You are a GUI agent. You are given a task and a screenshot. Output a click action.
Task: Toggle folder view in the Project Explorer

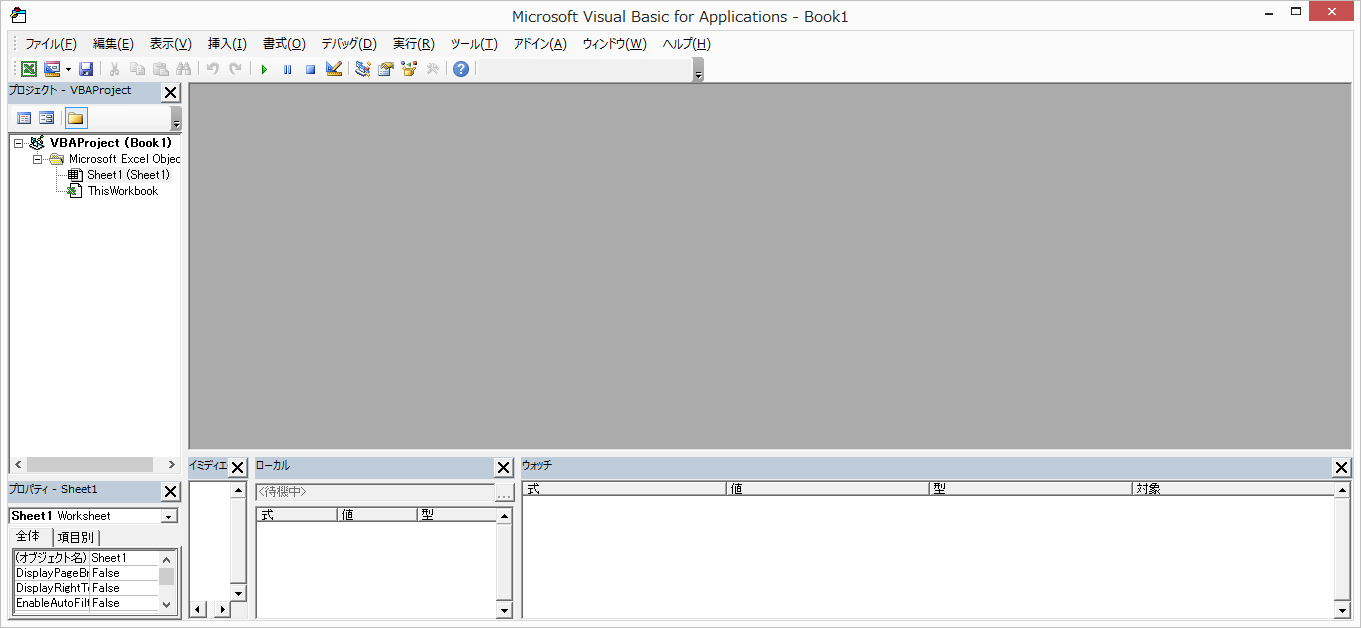click(75, 118)
